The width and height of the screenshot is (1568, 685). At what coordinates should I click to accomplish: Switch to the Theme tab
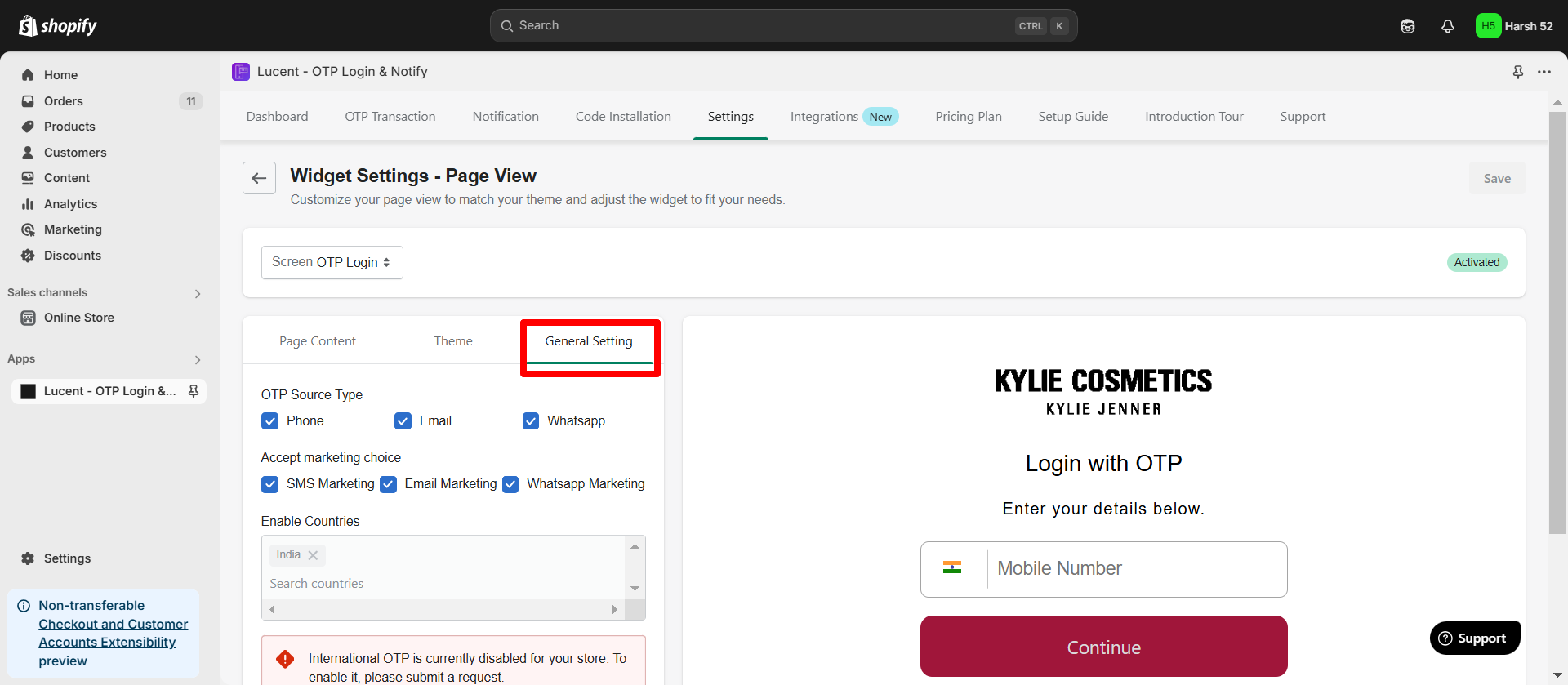point(453,341)
